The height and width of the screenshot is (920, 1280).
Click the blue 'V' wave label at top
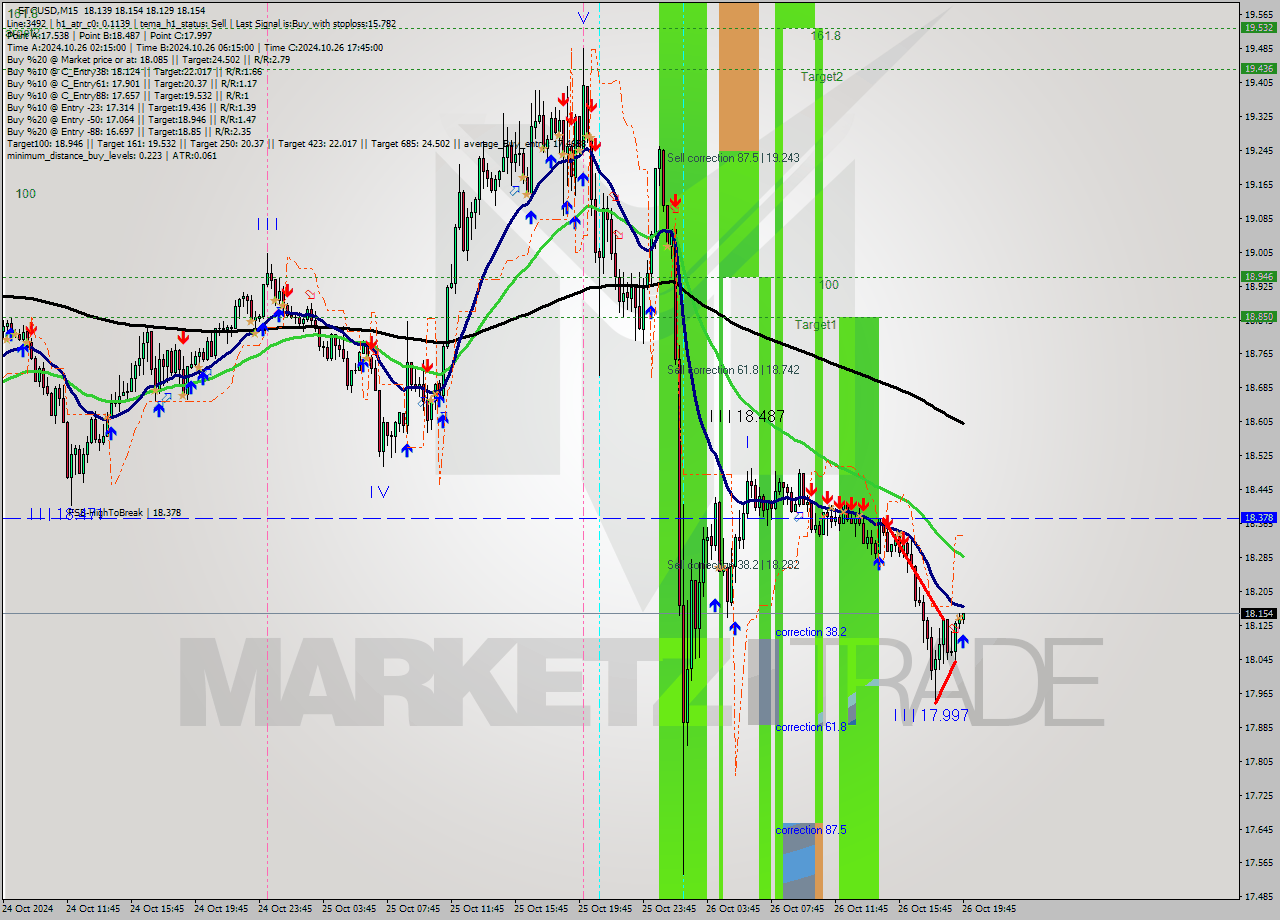coord(583,17)
